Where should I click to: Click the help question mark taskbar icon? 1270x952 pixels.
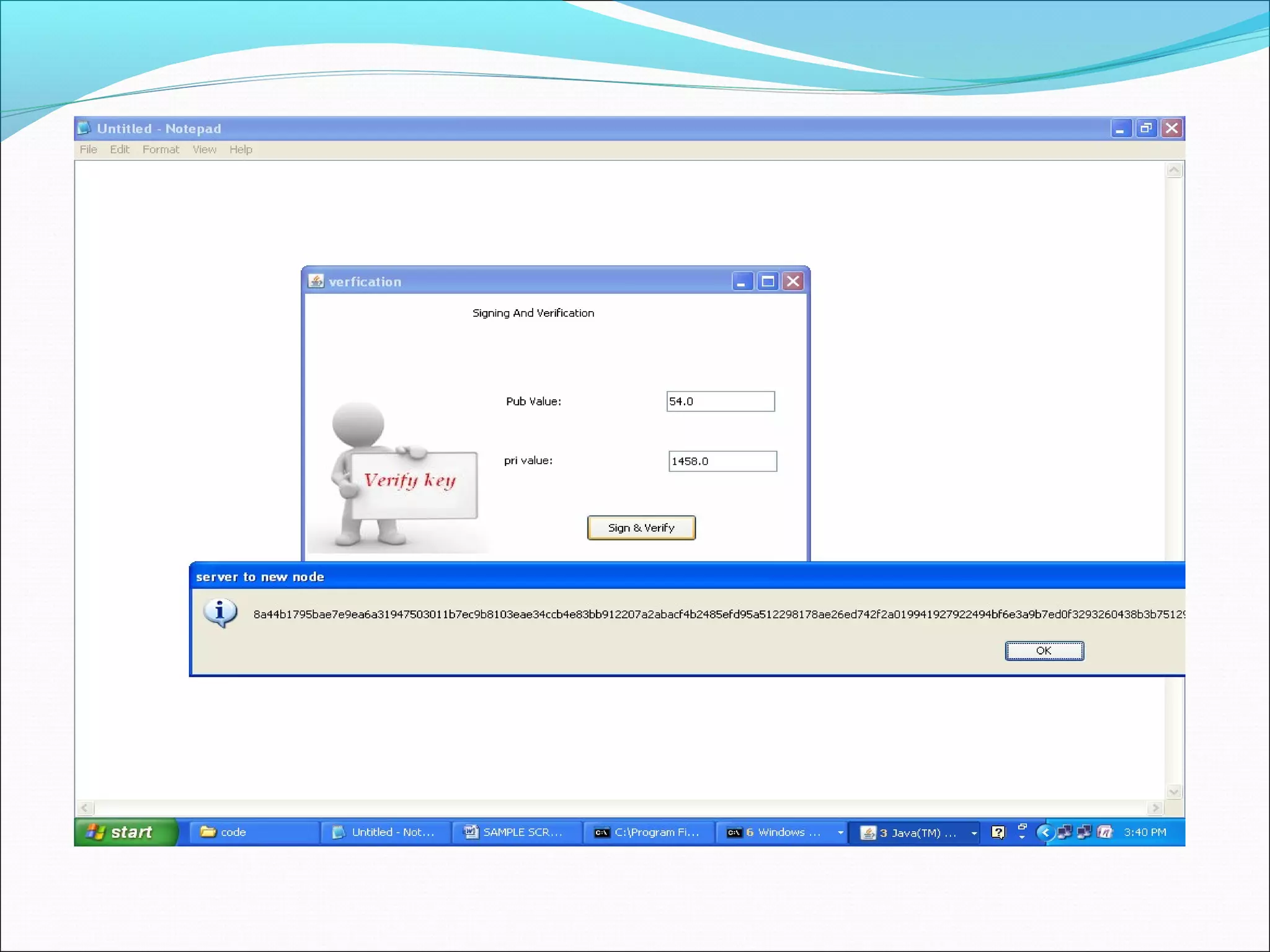pyautogui.click(x=998, y=832)
